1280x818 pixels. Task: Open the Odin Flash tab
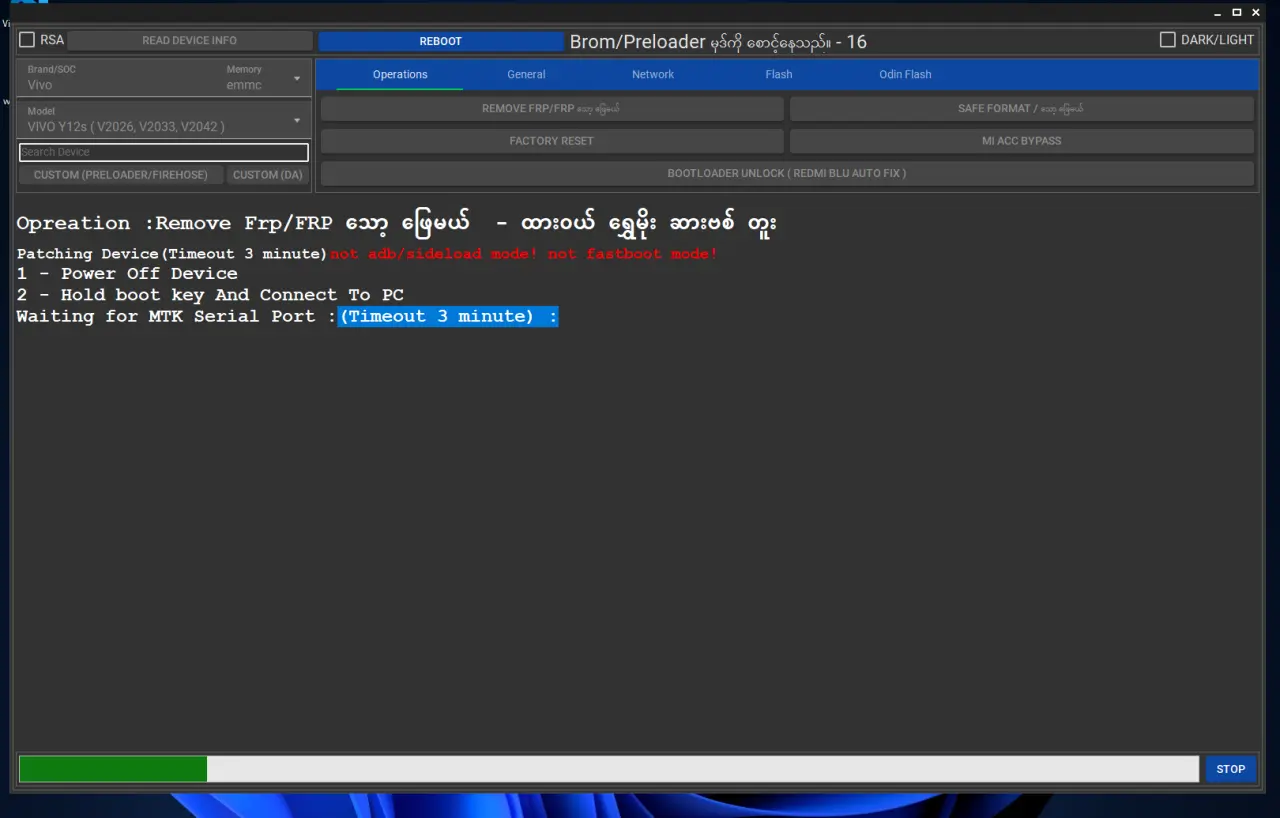click(905, 75)
